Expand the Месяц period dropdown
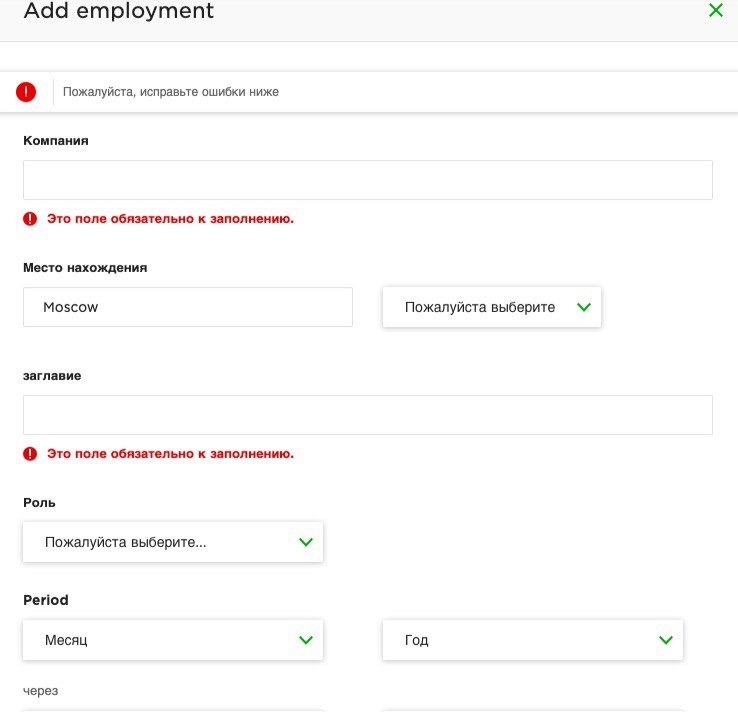The height and width of the screenshot is (712, 738). coord(173,640)
